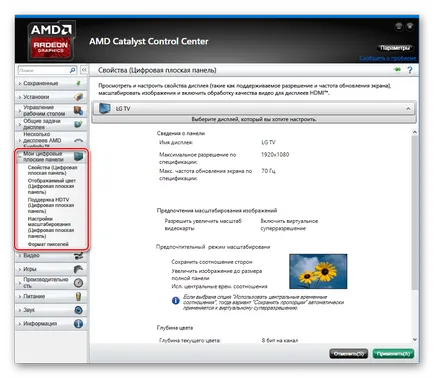Choose 'Сохранить соотношение сторон' scaling mode
The width and height of the screenshot is (434, 378).
[212, 262]
